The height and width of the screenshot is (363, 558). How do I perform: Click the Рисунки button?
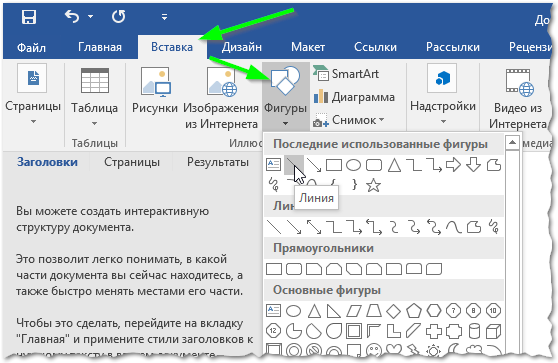click(x=155, y=89)
